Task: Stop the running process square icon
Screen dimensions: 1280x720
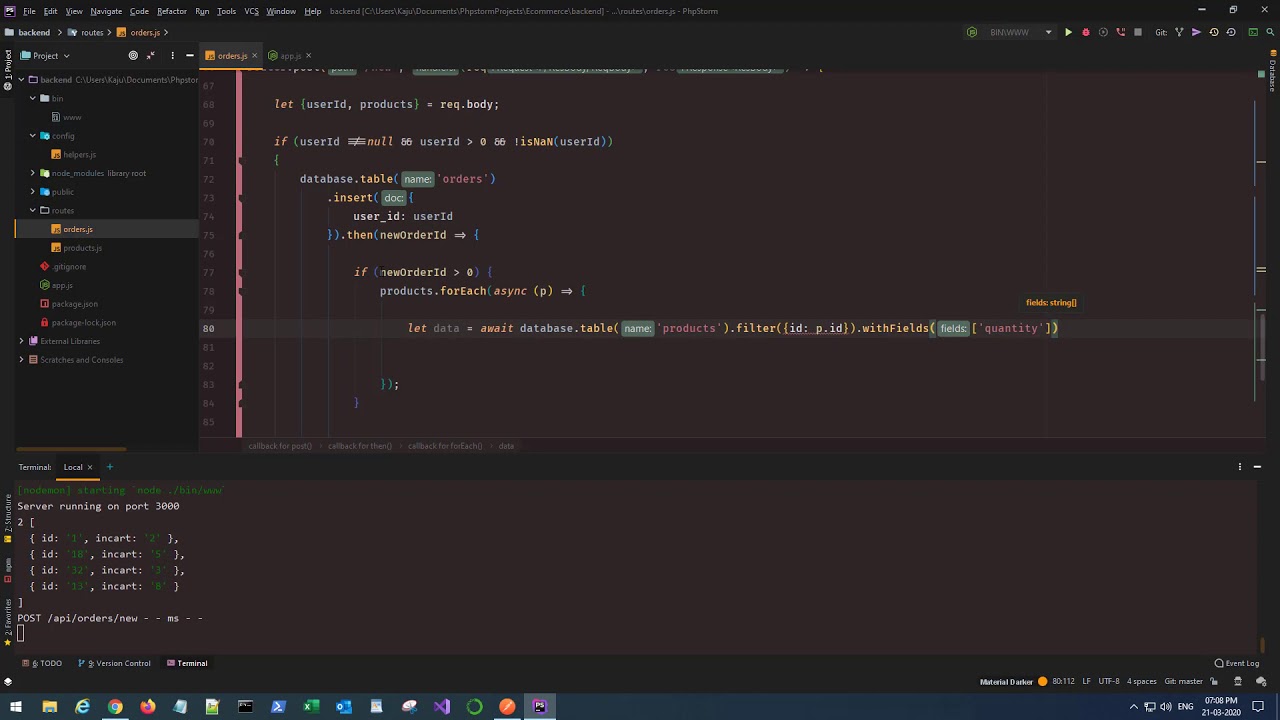Action: (x=1138, y=32)
